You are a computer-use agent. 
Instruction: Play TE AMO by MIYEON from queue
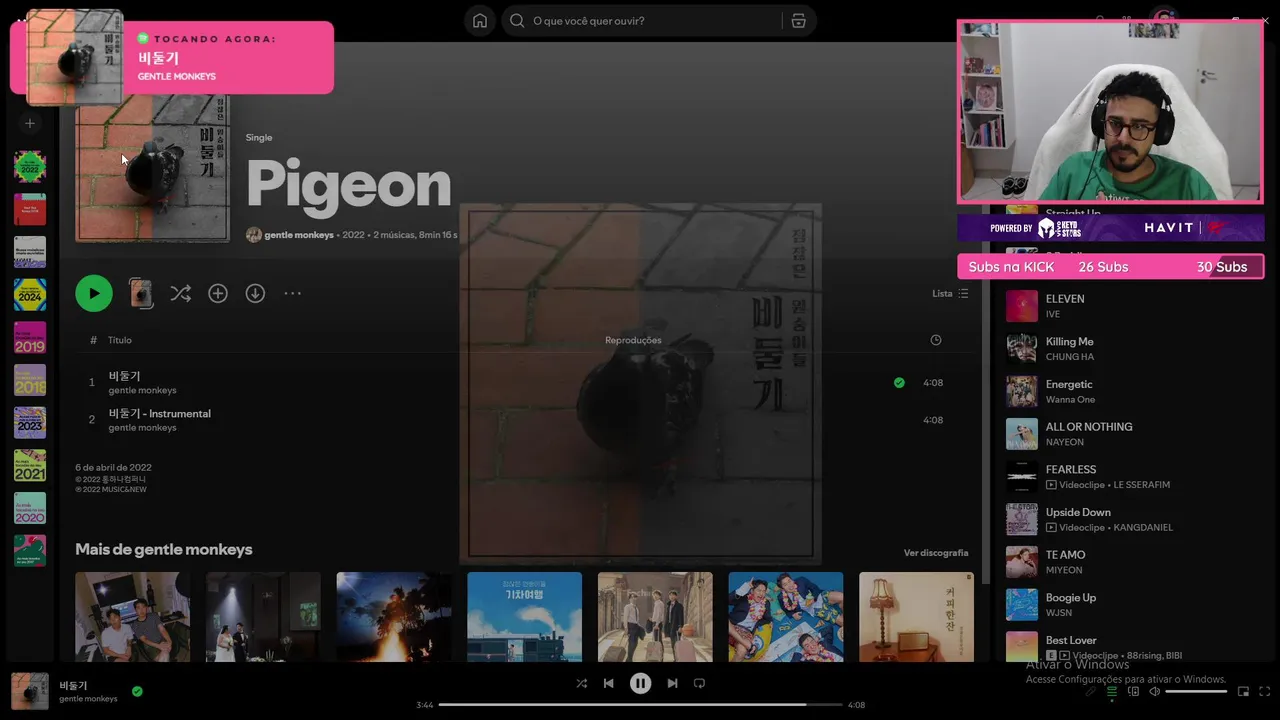pyautogui.click(x=1130, y=562)
